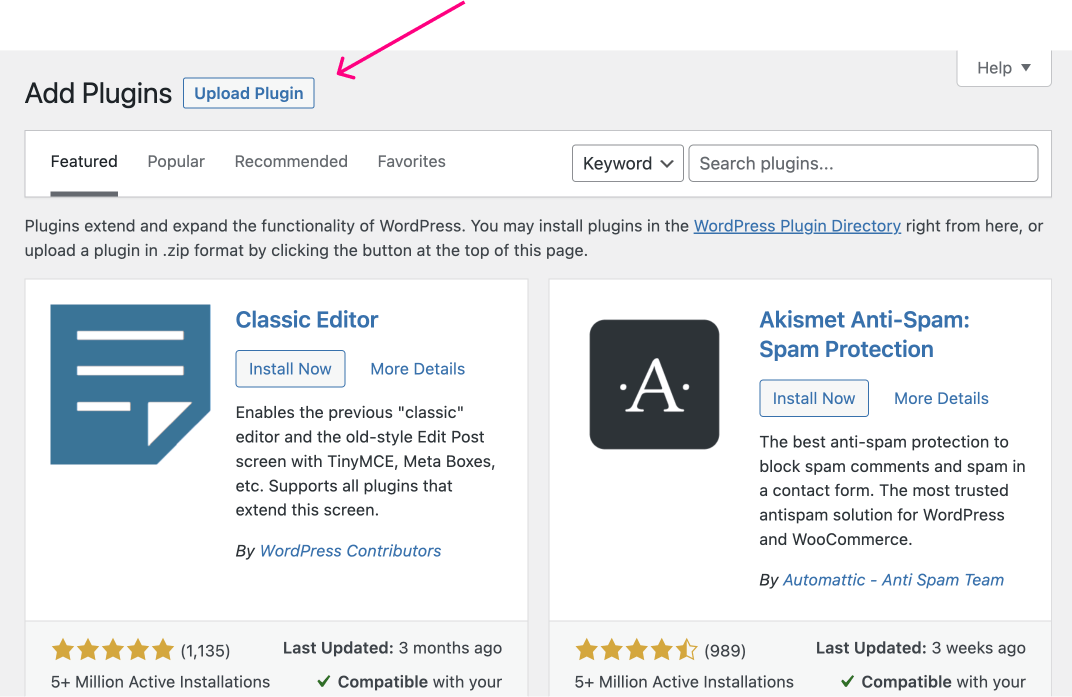1072x697 pixels.
Task: Expand the Keyword search type dropdown
Action: (628, 163)
